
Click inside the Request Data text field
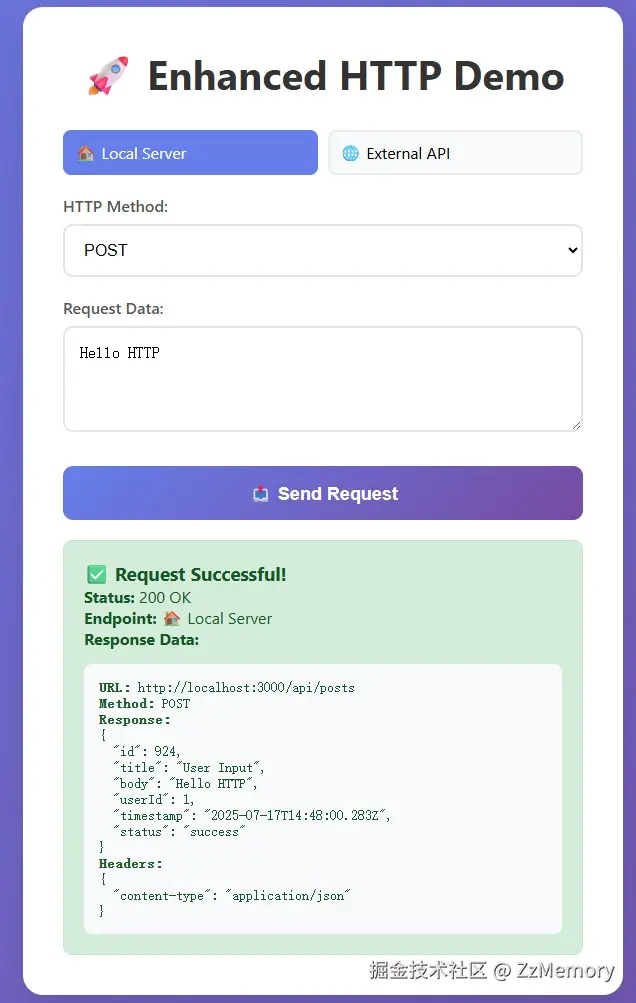pos(322,378)
